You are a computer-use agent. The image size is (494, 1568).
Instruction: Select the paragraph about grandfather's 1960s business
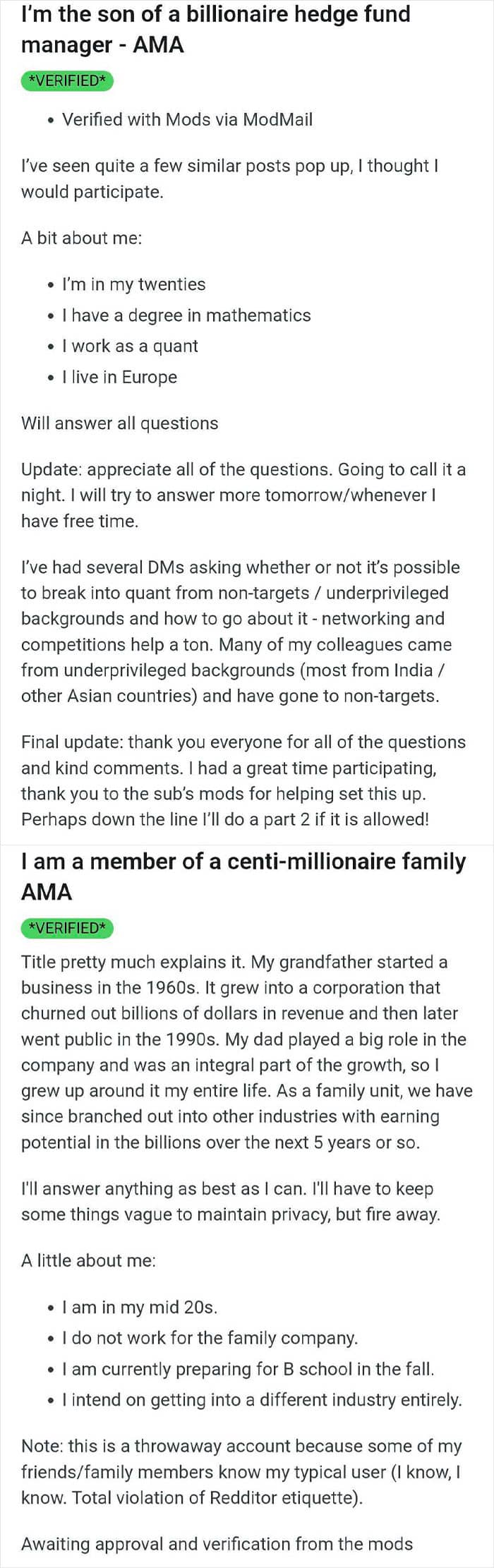click(x=247, y=1052)
